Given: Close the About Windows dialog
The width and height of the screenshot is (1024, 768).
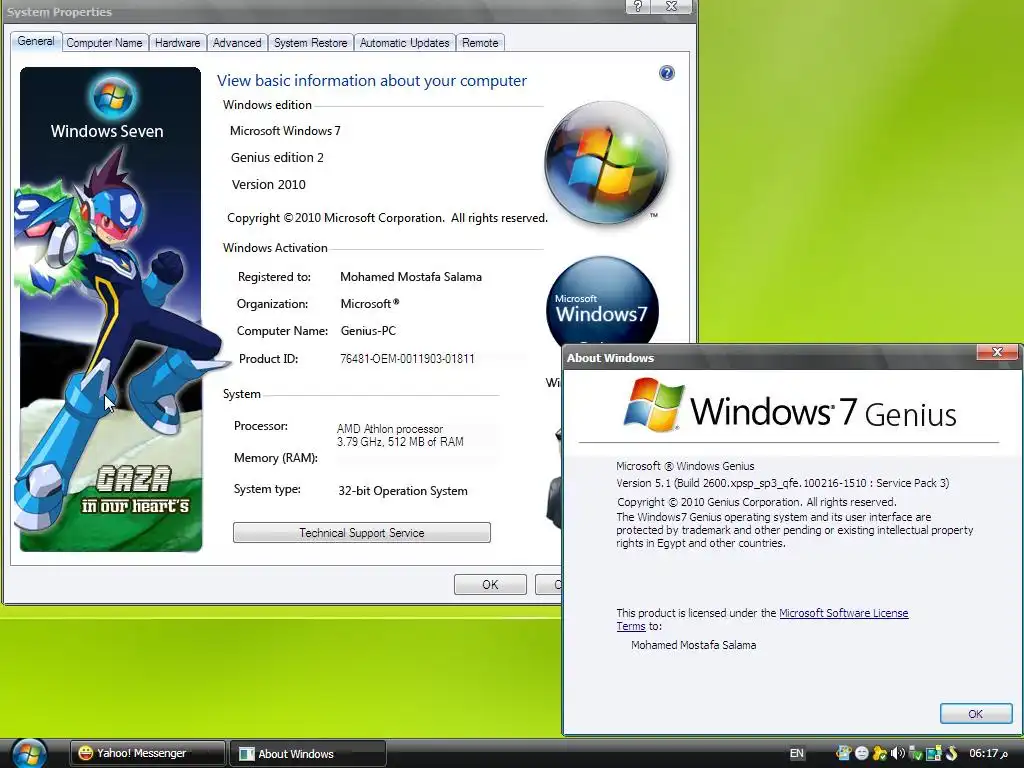Looking at the screenshot, I should [997, 352].
